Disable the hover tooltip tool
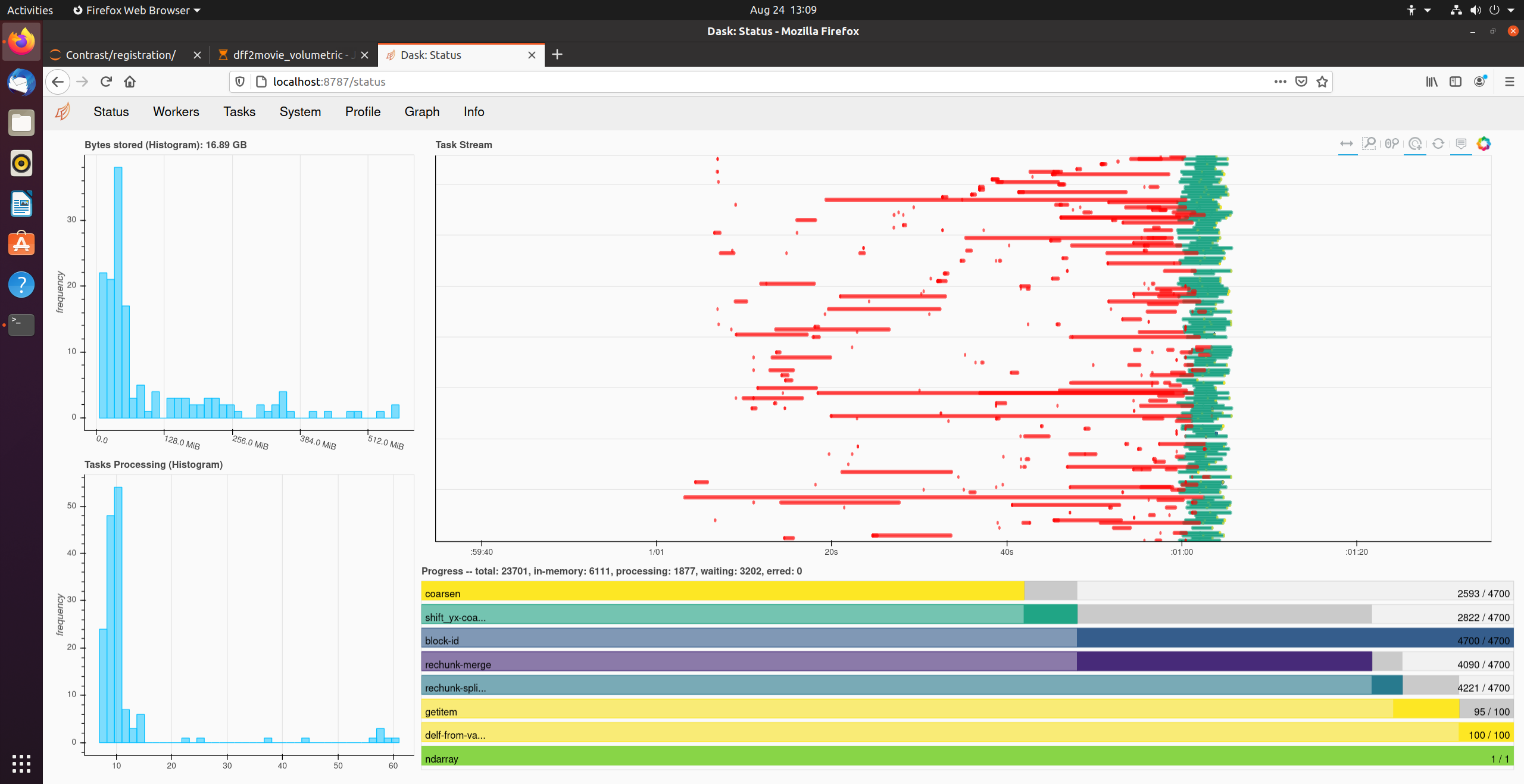 coord(1460,143)
